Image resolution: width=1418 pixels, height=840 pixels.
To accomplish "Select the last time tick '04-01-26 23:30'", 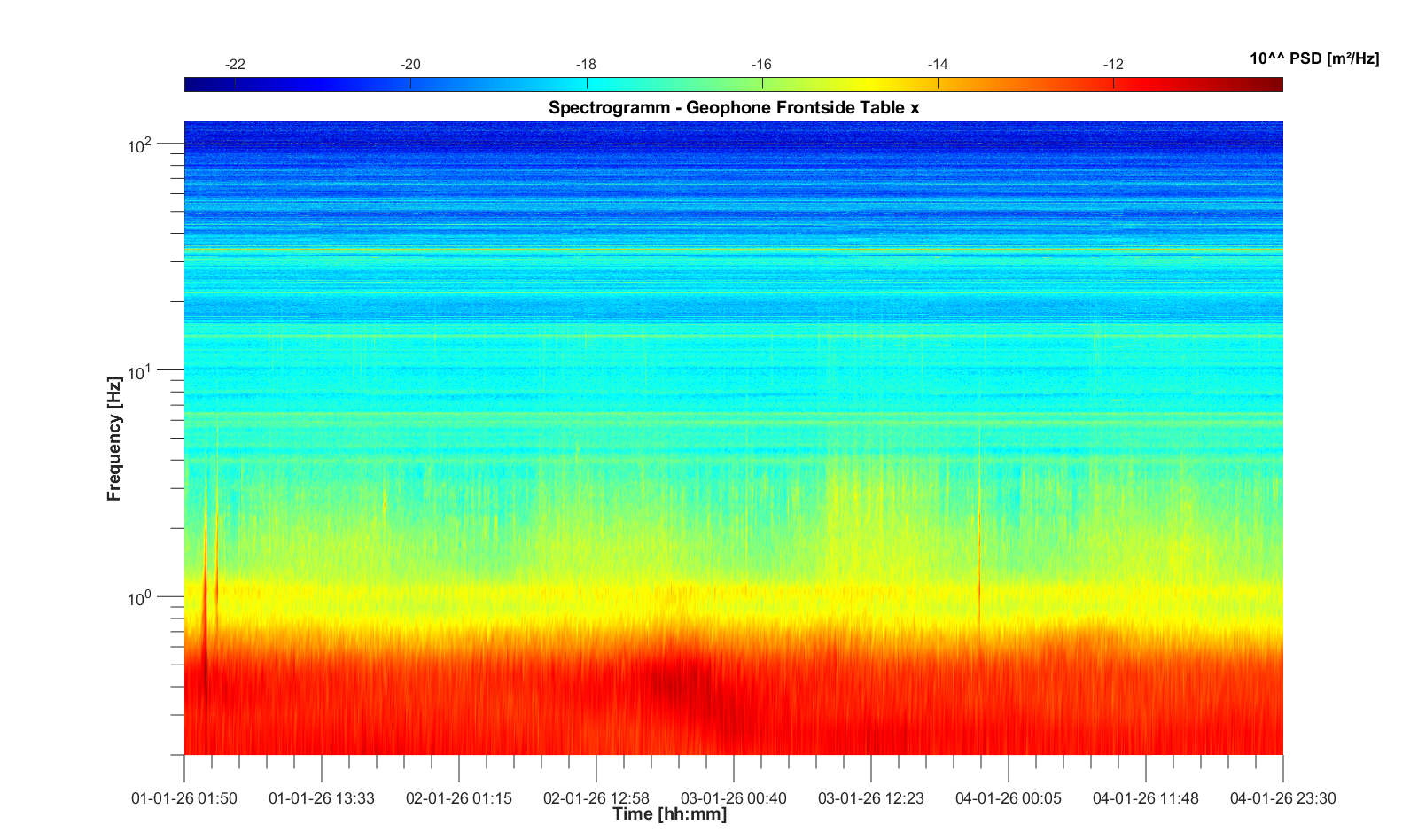I will pyautogui.click(x=1282, y=798).
